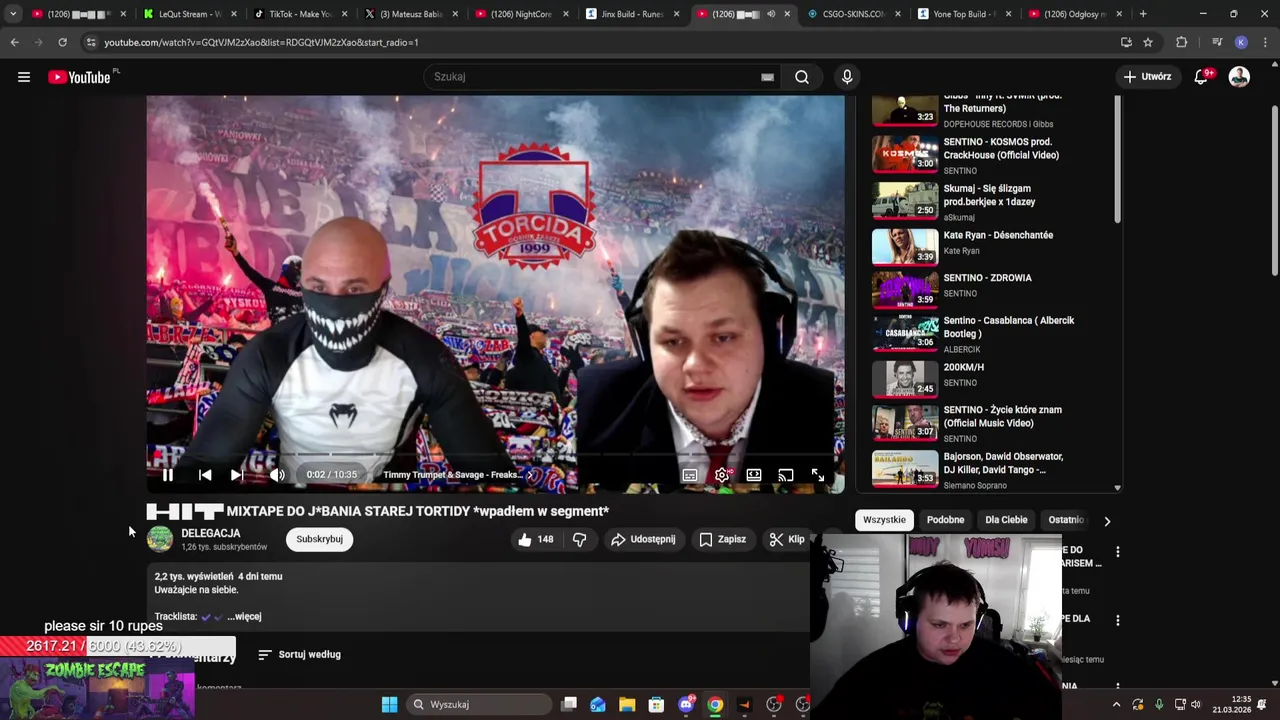The width and height of the screenshot is (1280, 720).
Task: Open File Explorer from the taskbar
Action: point(627,705)
